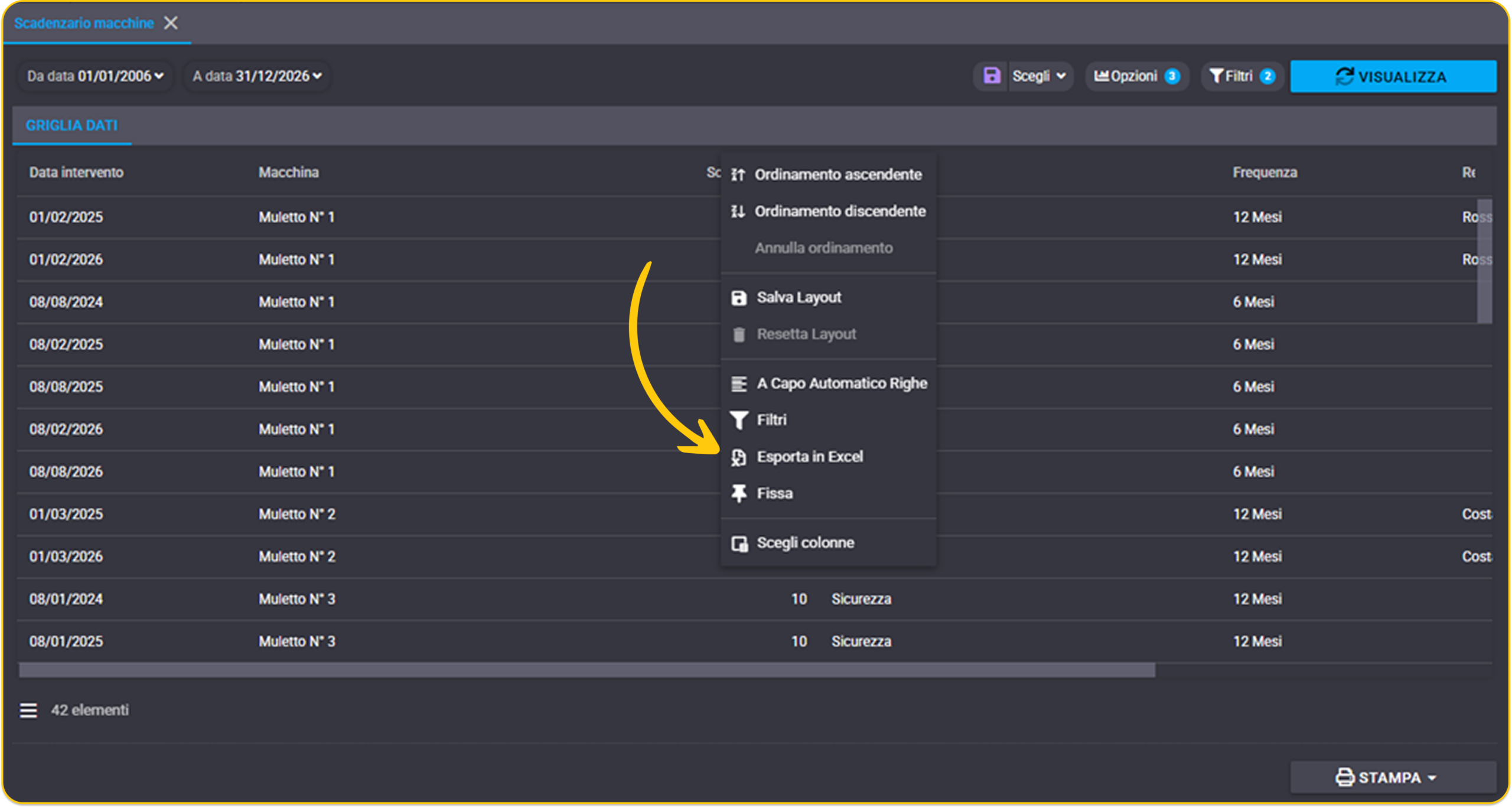The image size is (1512, 807).
Task: Open Scegli colonne menu entry
Action: [828, 544]
